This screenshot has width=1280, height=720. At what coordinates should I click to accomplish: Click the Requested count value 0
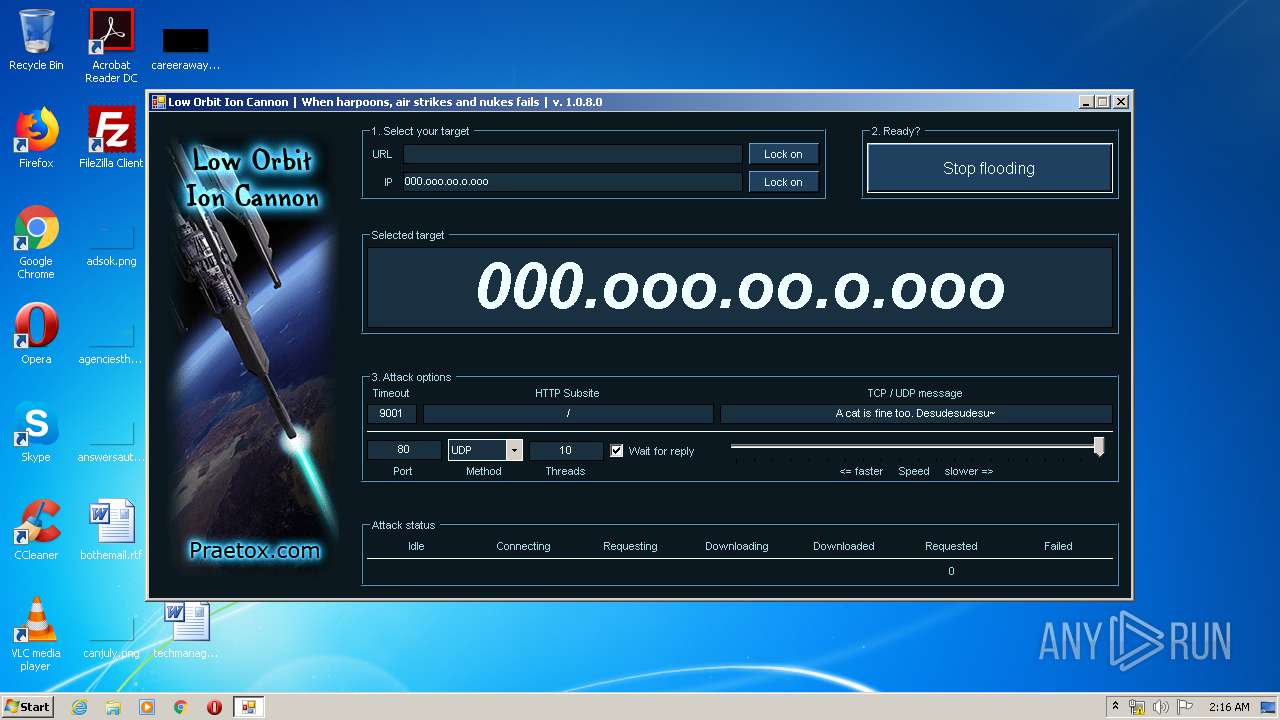click(x=951, y=571)
